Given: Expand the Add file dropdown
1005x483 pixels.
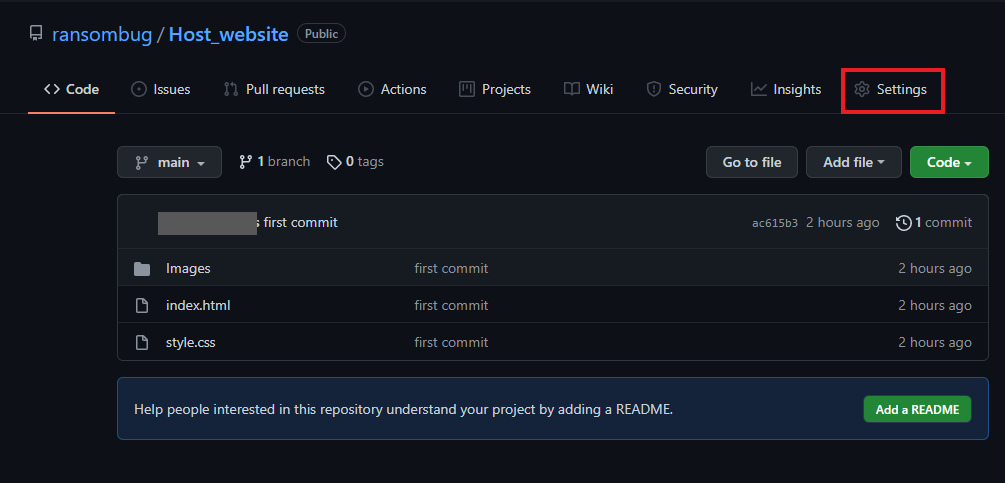Looking at the screenshot, I should (853, 162).
